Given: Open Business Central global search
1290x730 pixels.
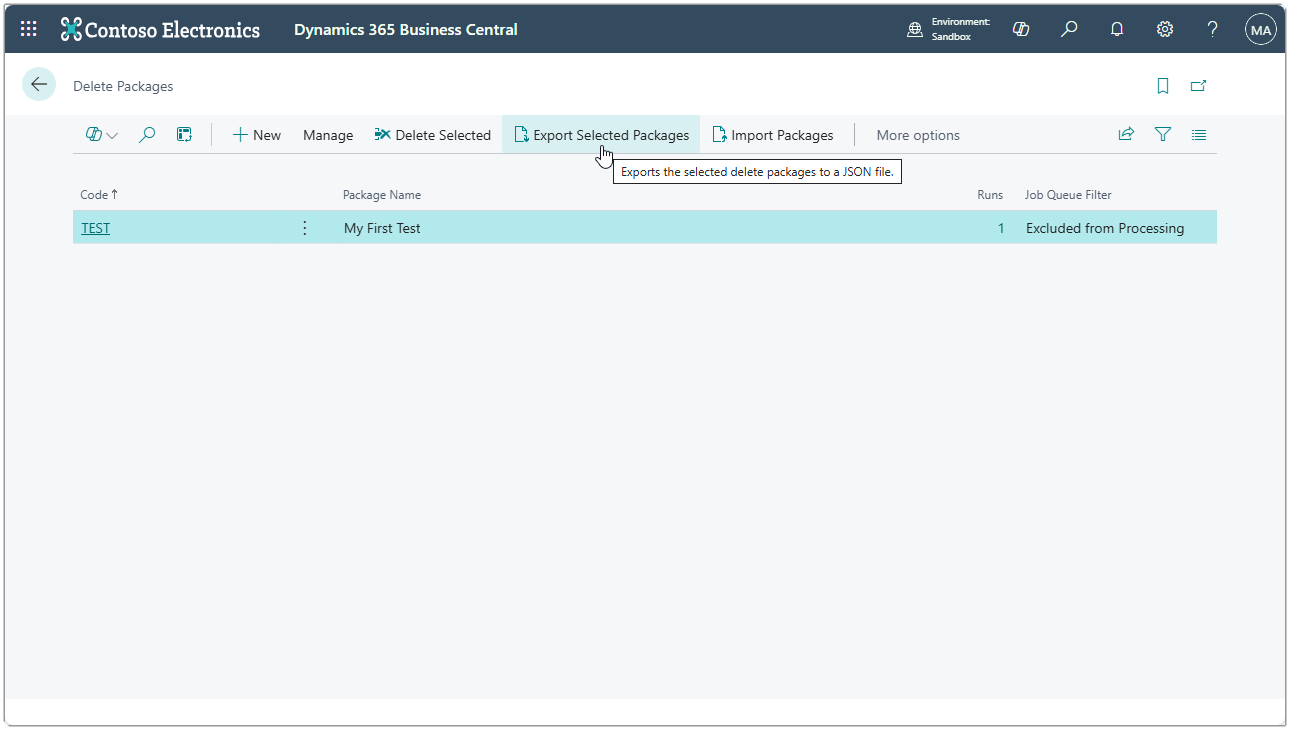Looking at the screenshot, I should [1069, 29].
